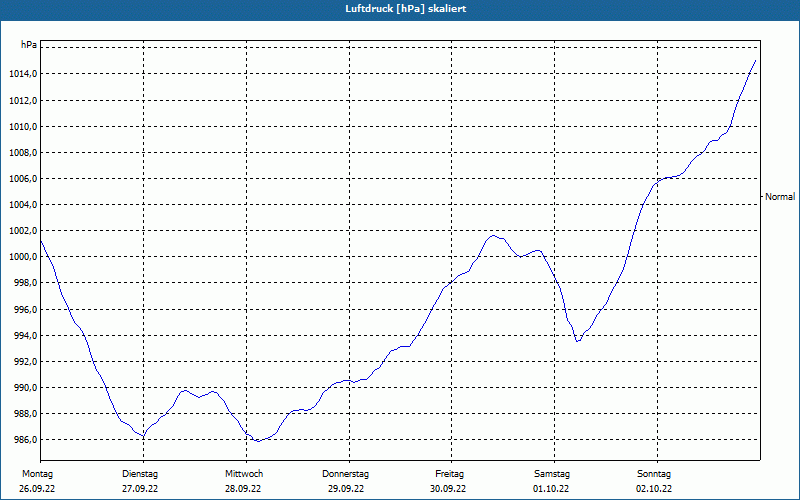Viewport: 800px width, 500px height.
Task: Click the 1008,0 axis value
Action: [x=23, y=153]
